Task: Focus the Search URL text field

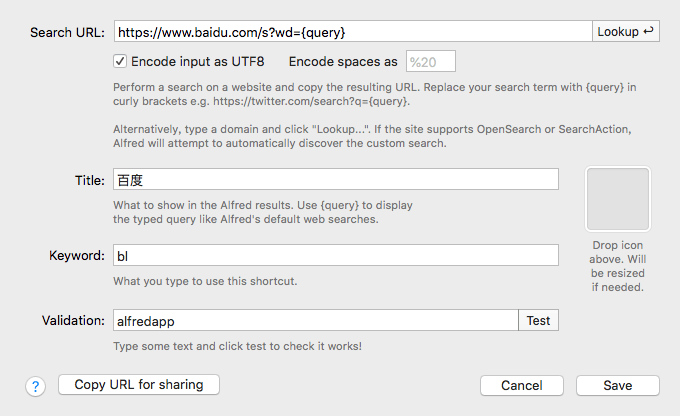Action: point(353,32)
